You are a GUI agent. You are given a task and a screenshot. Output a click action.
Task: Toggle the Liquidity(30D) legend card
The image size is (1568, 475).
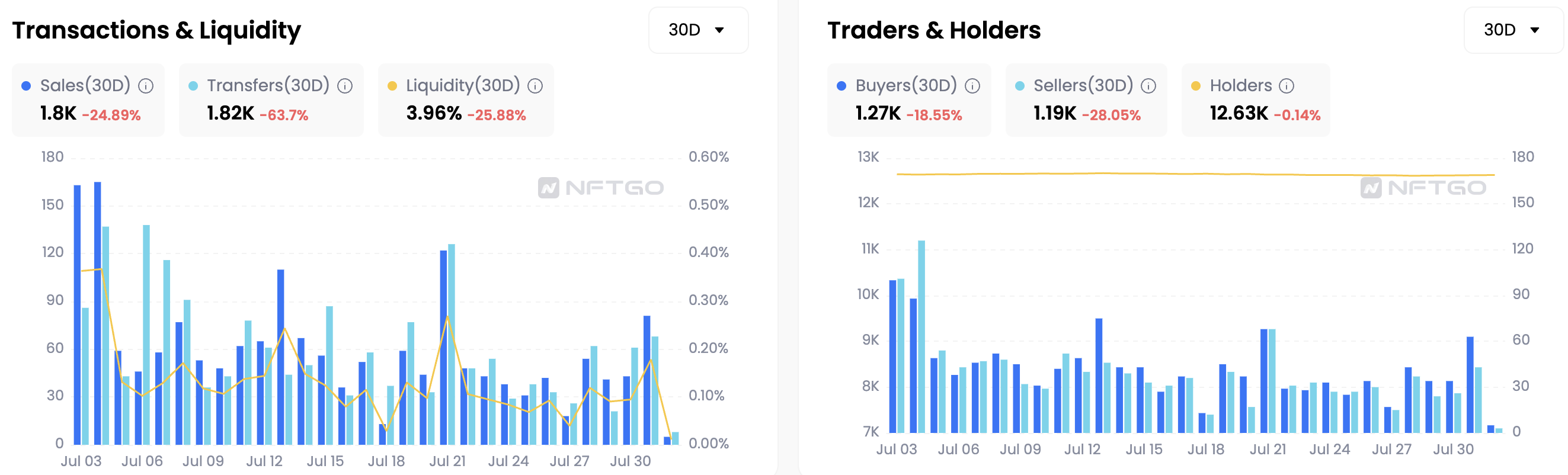[466, 100]
